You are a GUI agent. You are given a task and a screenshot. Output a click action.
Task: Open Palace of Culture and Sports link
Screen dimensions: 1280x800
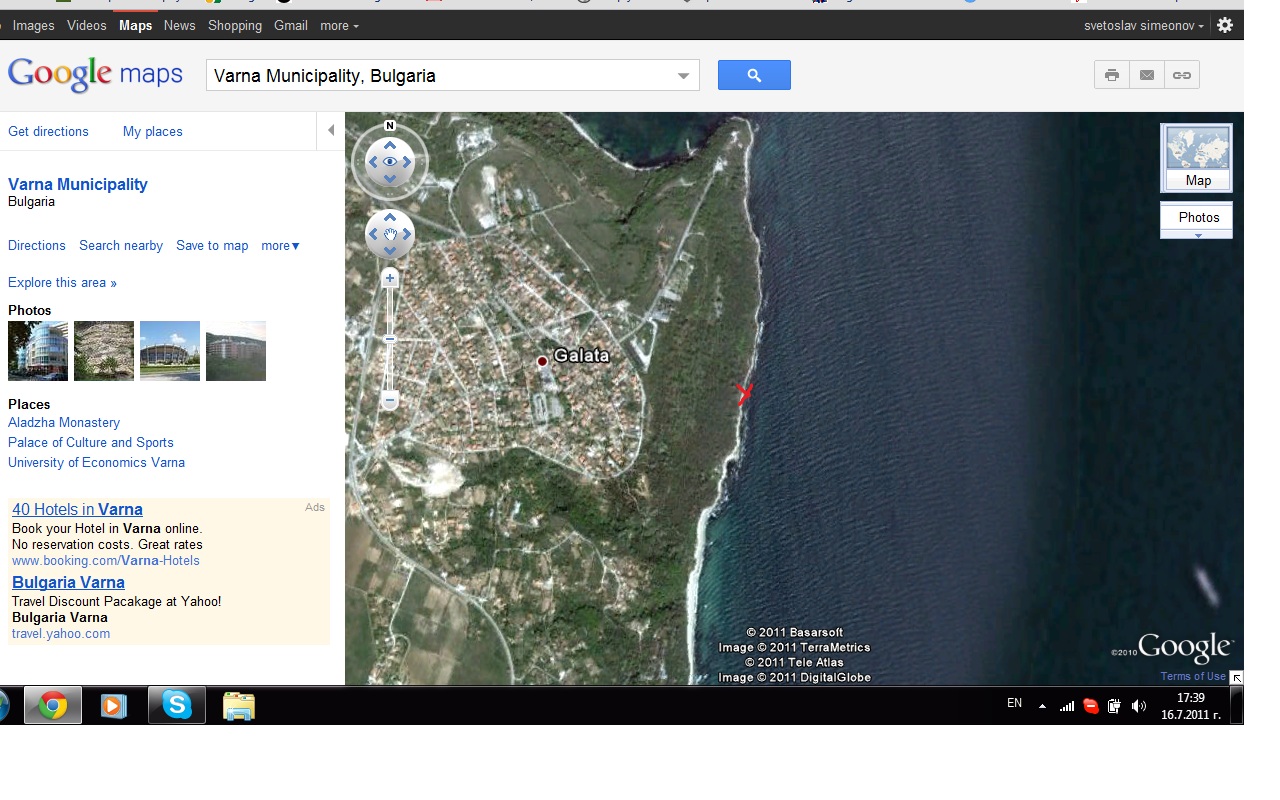tap(91, 443)
